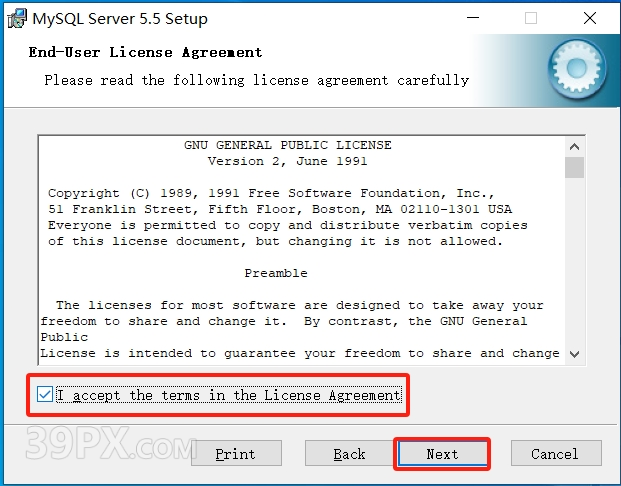Untick the accept license terms checkbox

(45, 395)
